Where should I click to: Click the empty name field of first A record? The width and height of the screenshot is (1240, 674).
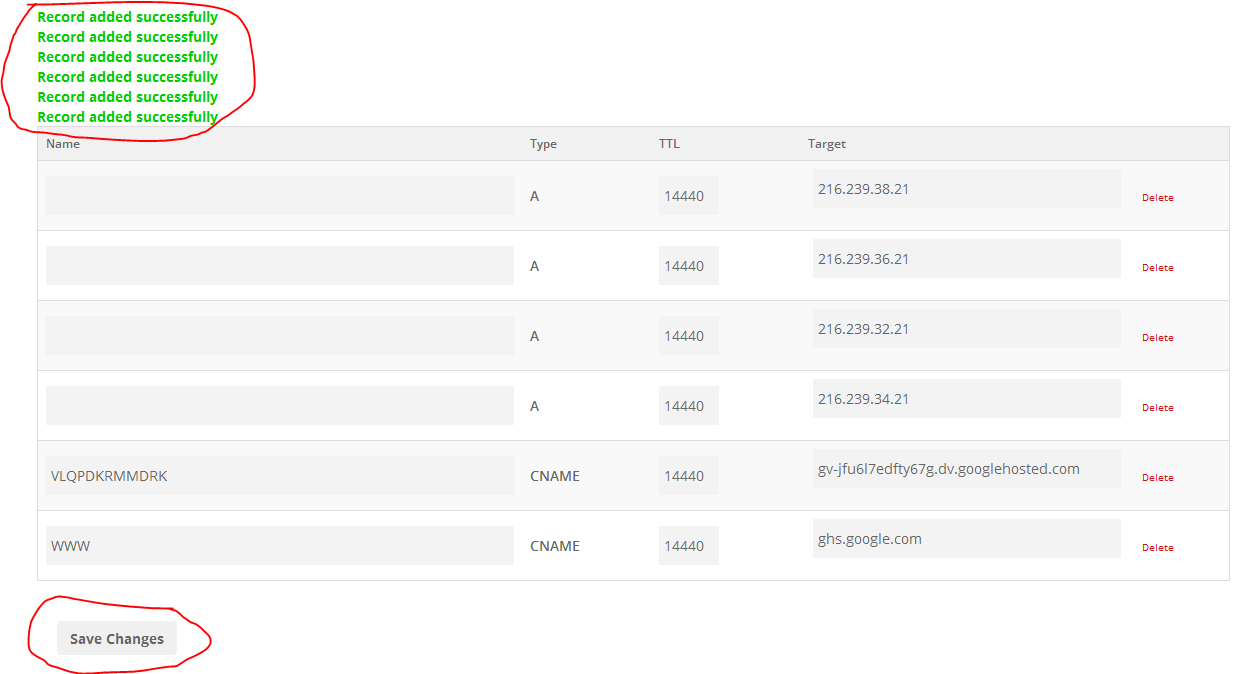click(279, 196)
